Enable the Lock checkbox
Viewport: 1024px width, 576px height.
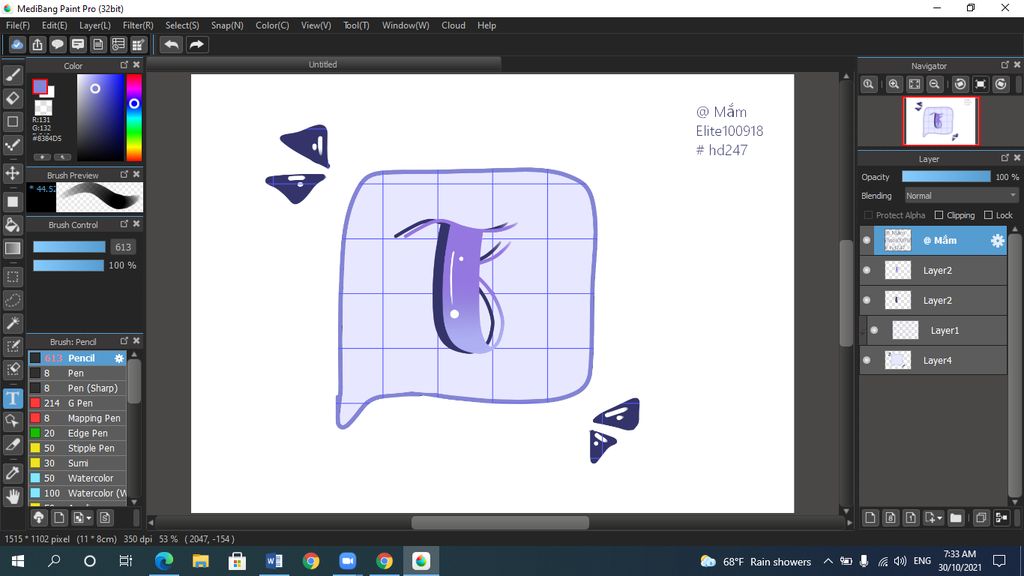988,215
